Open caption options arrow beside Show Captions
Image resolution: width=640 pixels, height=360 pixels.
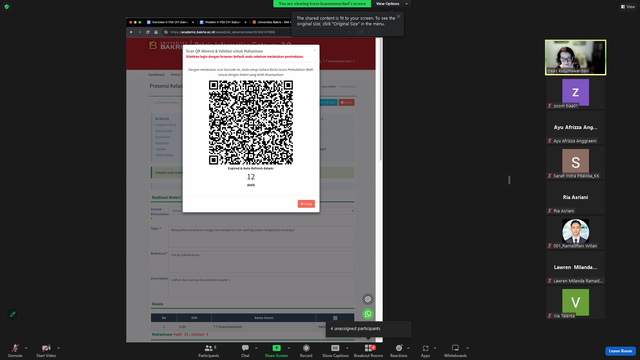click(347, 348)
